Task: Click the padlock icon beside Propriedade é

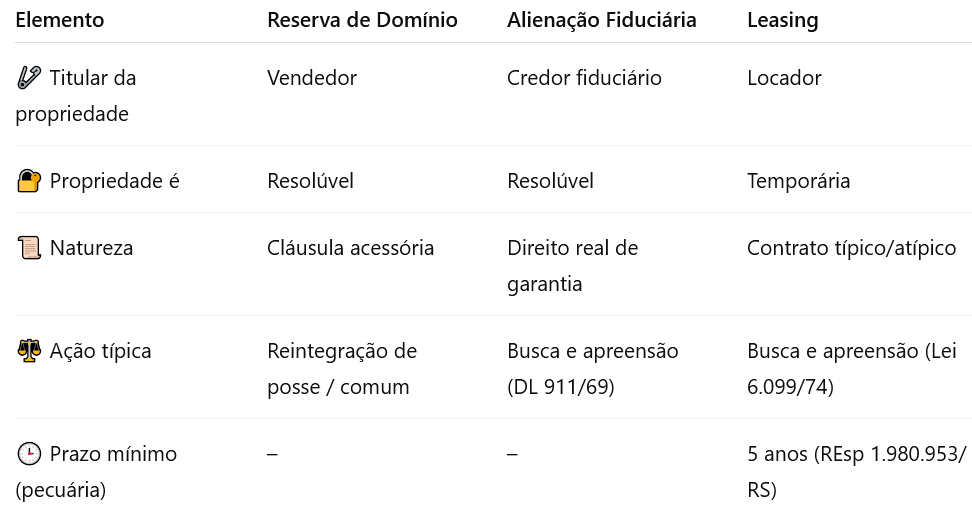Action: [x=29, y=180]
